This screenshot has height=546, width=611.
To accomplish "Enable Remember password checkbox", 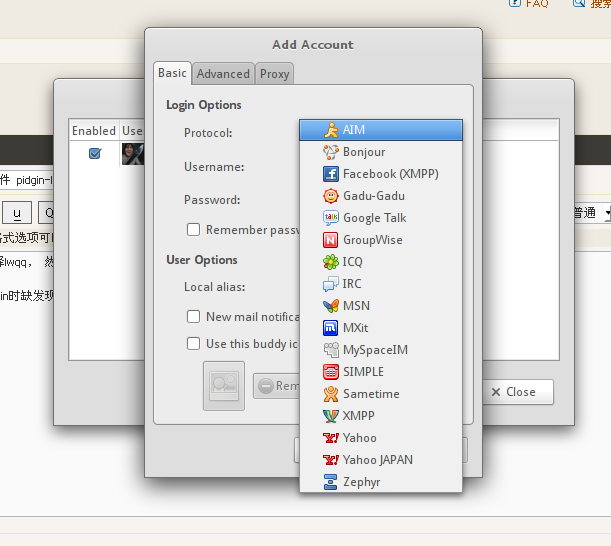I will (x=193, y=230).
